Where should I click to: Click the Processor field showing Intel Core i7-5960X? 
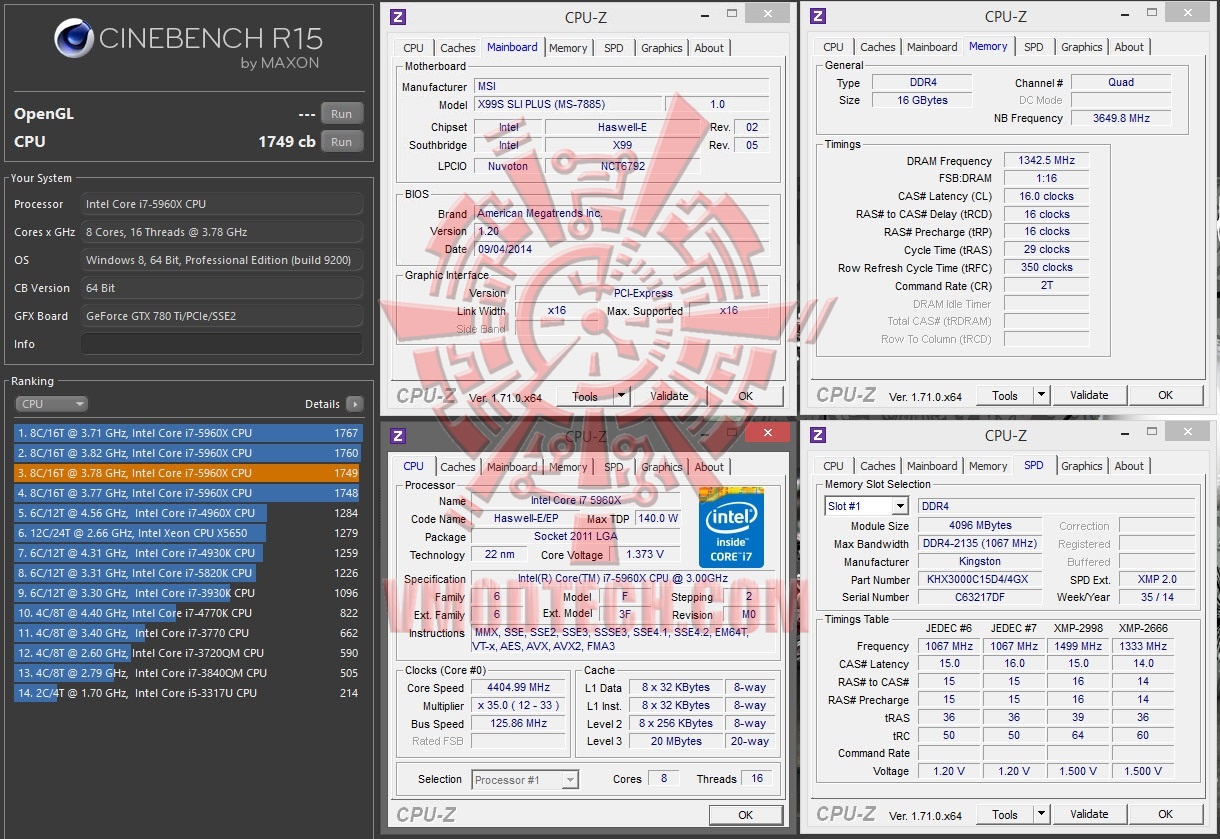pos(222,204)
